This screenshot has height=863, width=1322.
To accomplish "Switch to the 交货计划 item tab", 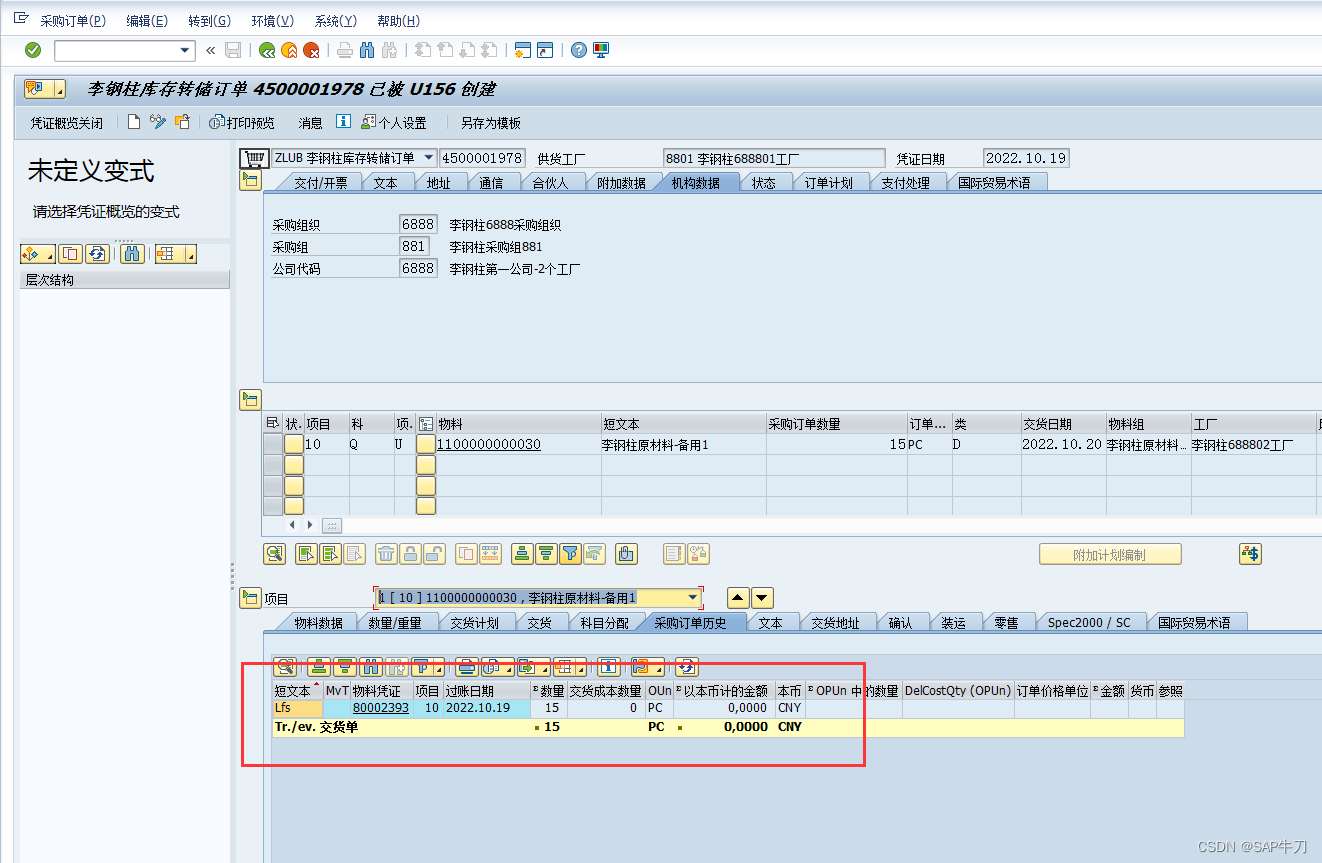I will coord(474,623).
